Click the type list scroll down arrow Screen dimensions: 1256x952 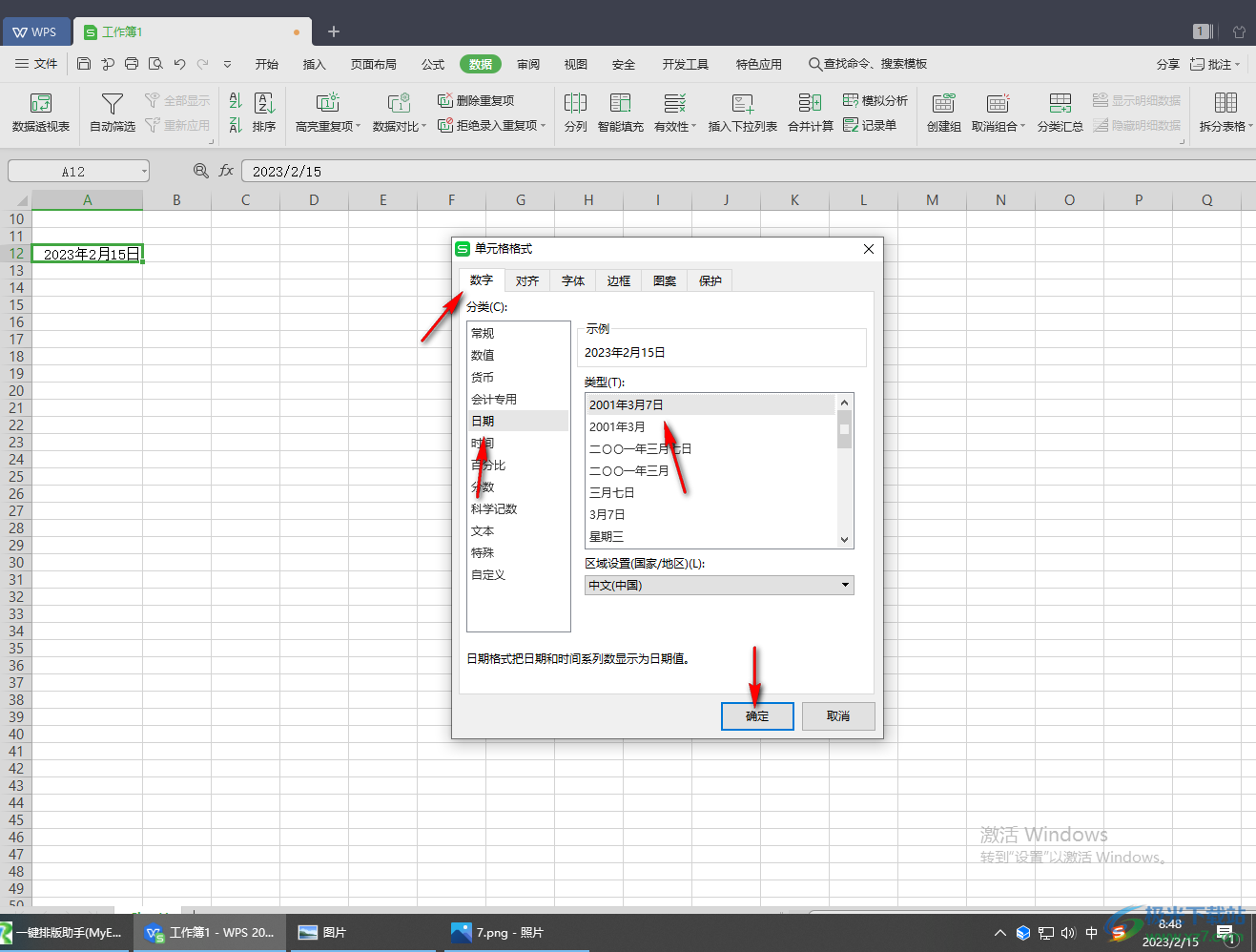pyautogui.click(x=844, y=540)
